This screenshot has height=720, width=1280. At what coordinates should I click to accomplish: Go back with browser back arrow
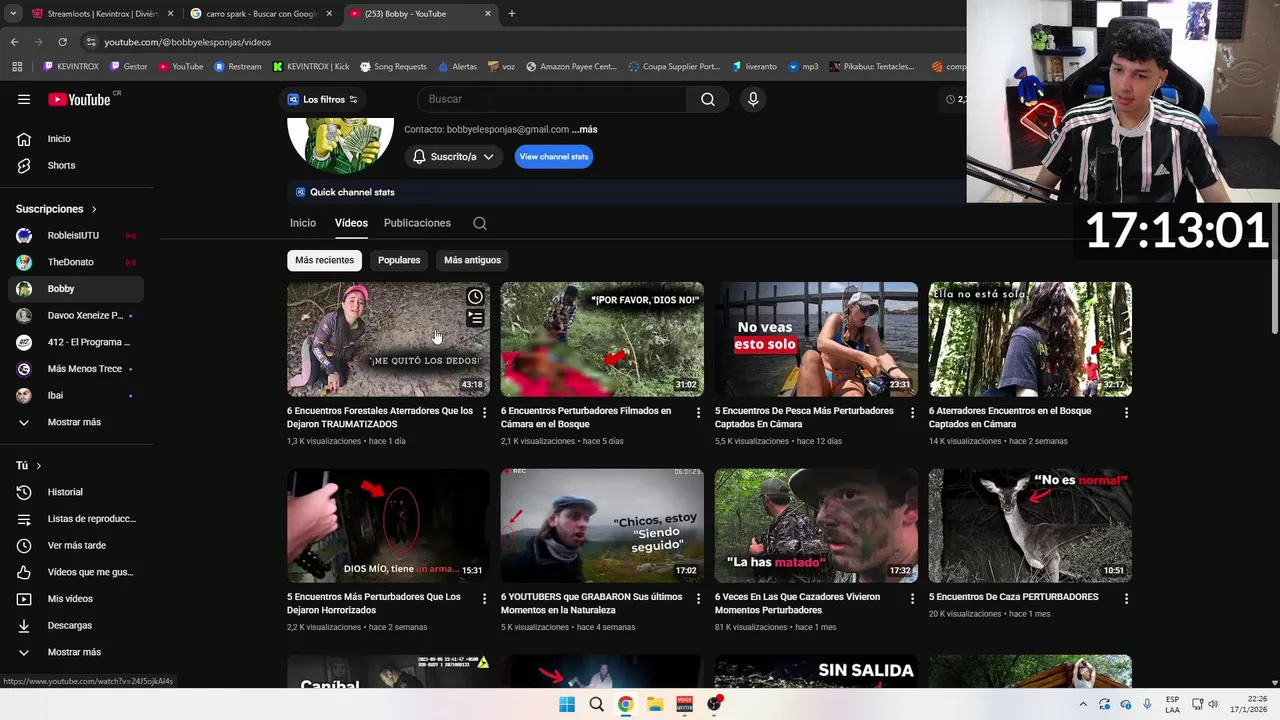pos(15,42)
